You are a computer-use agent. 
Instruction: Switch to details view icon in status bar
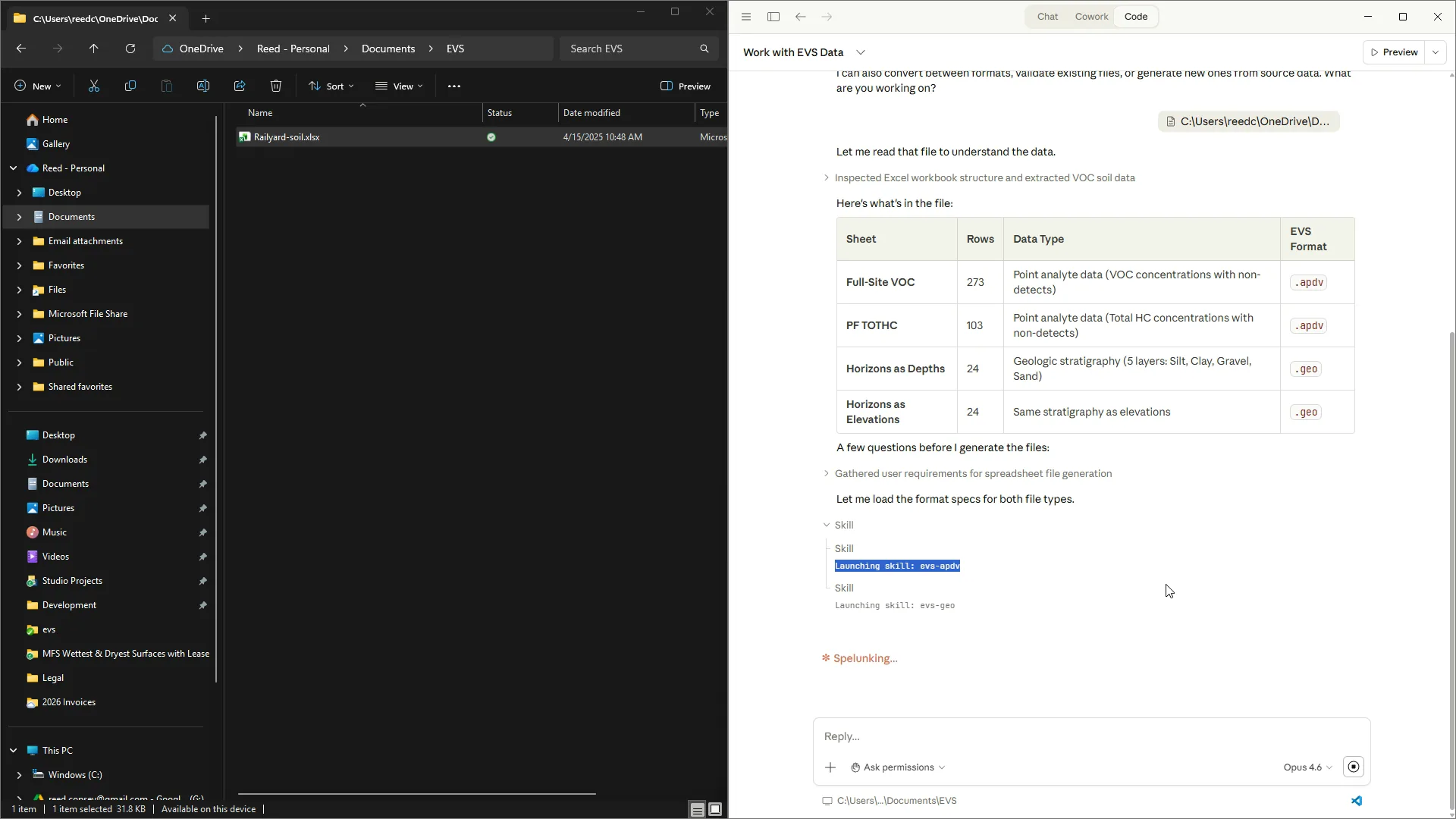pos(697,809)
